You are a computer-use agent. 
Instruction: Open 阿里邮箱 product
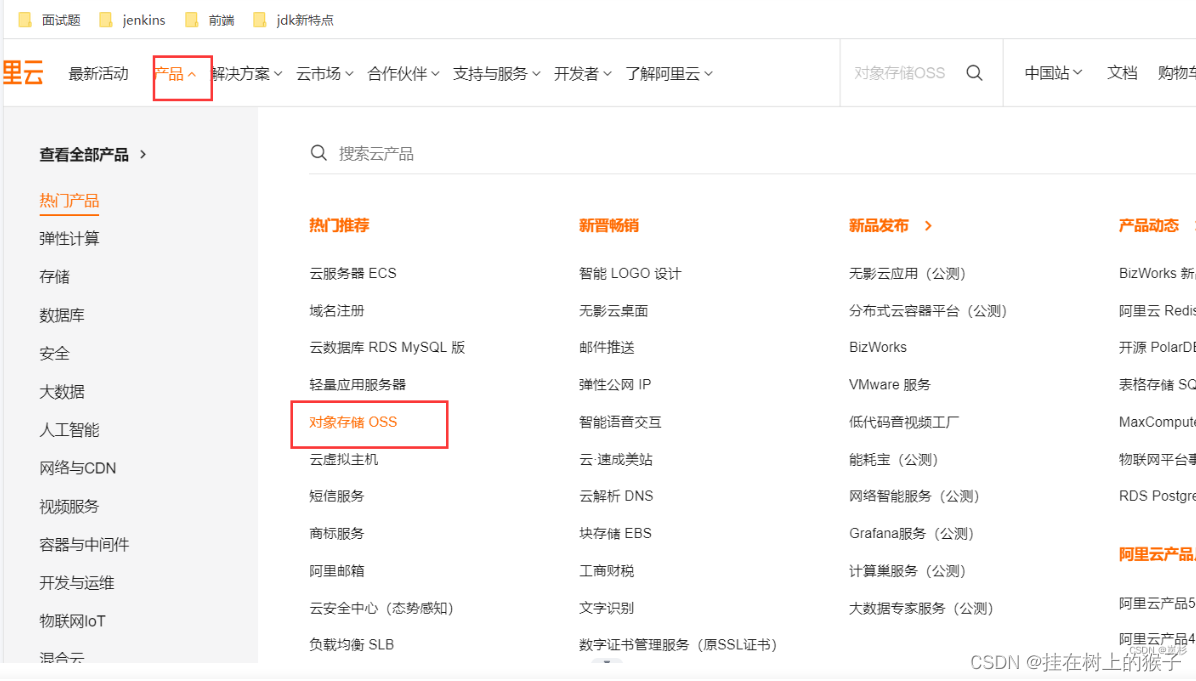tap(336, 570)
